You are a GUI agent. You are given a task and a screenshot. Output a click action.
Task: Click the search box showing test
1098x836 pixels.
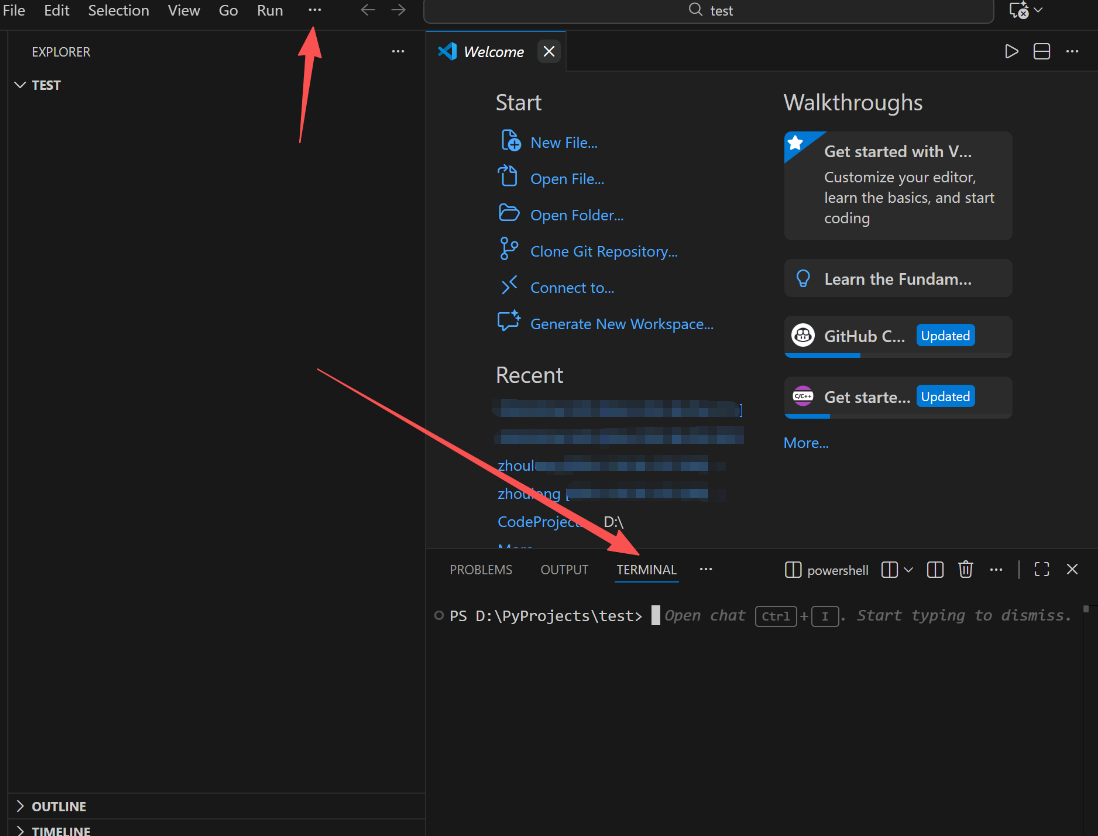coord(709,10)
